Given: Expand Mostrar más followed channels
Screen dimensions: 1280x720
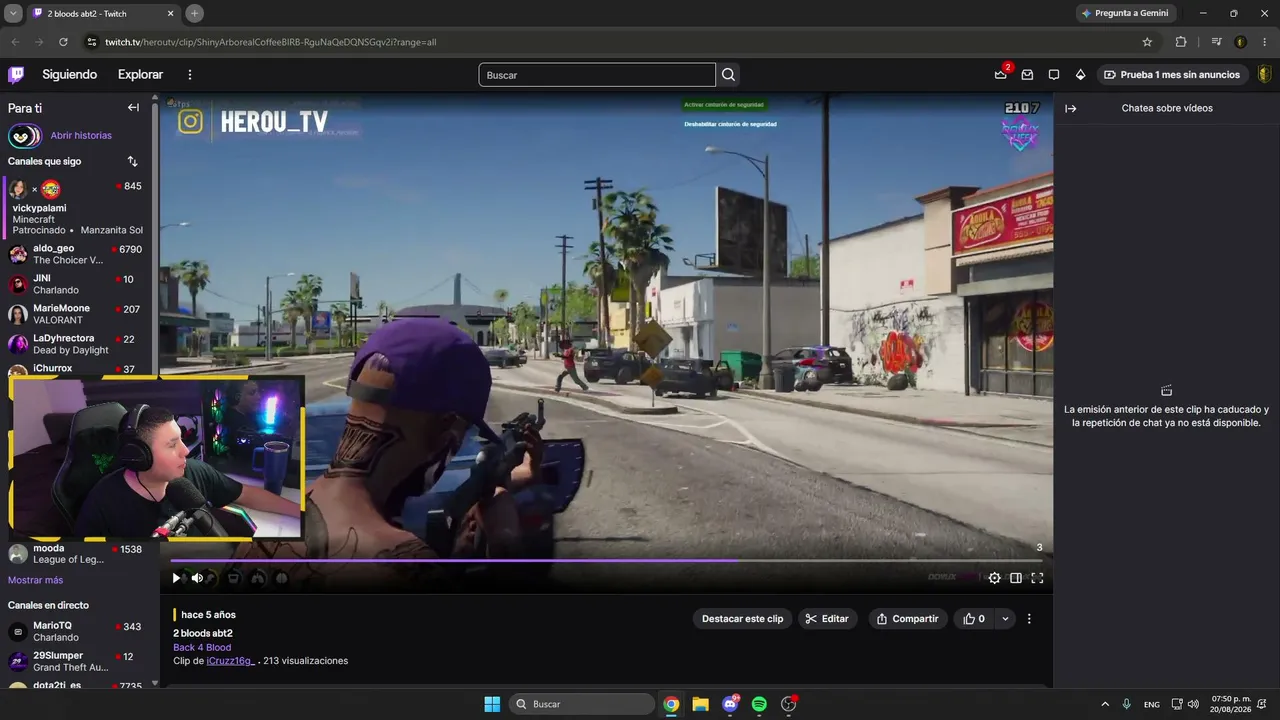Looking at the screenshot, I should [x=35, y=580].
